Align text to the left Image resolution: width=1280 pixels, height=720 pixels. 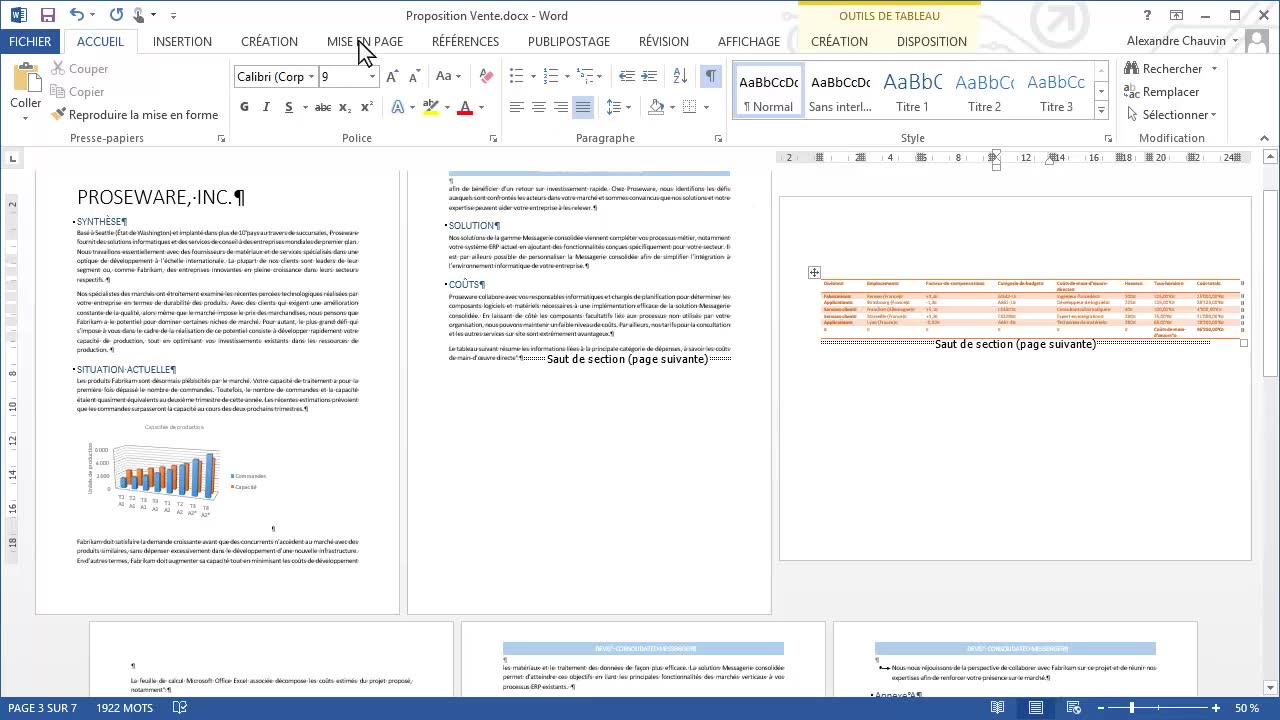tap(516, 107)
